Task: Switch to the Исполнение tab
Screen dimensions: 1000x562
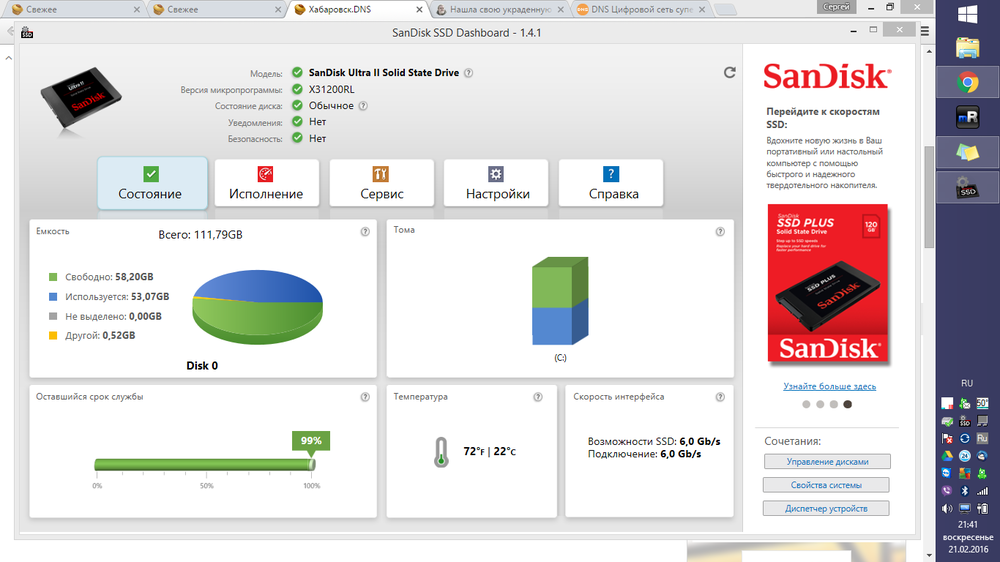Action: 267,183
